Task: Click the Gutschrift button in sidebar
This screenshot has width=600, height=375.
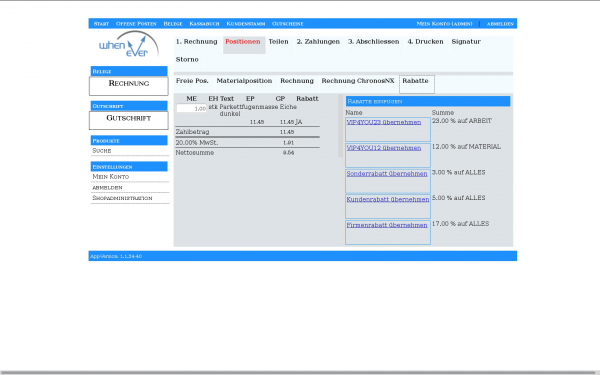Action: click(x=129, y=120)
